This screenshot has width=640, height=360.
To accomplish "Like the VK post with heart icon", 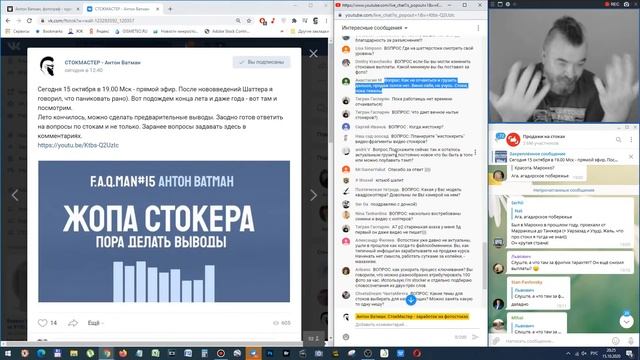I will [x=42, y=323].
